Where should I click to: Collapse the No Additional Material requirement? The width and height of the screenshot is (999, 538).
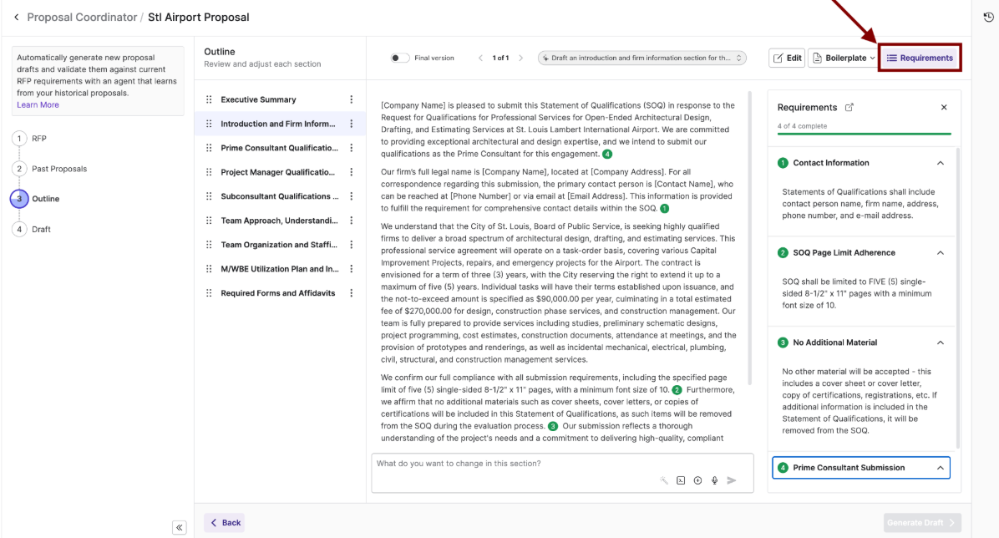coord(940,343)
